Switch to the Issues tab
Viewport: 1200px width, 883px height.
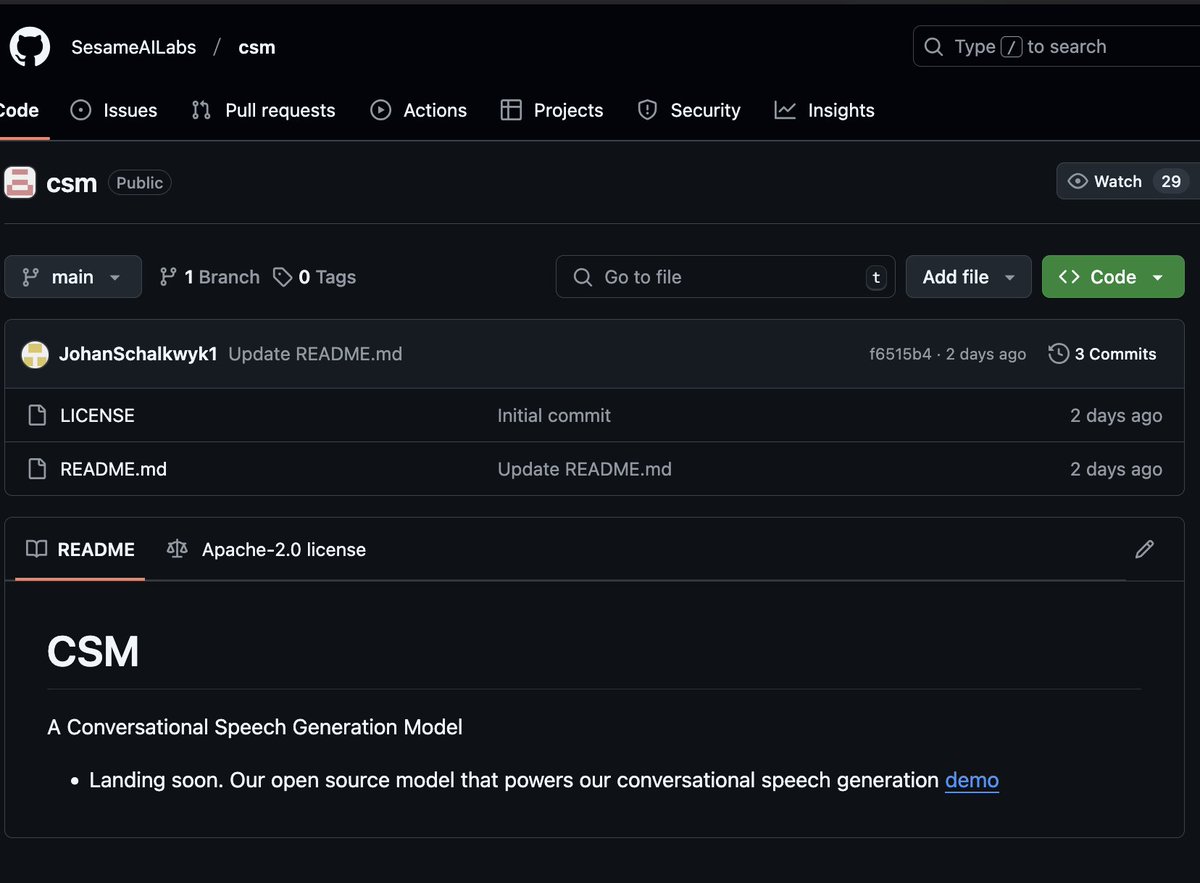coord(113,110)
